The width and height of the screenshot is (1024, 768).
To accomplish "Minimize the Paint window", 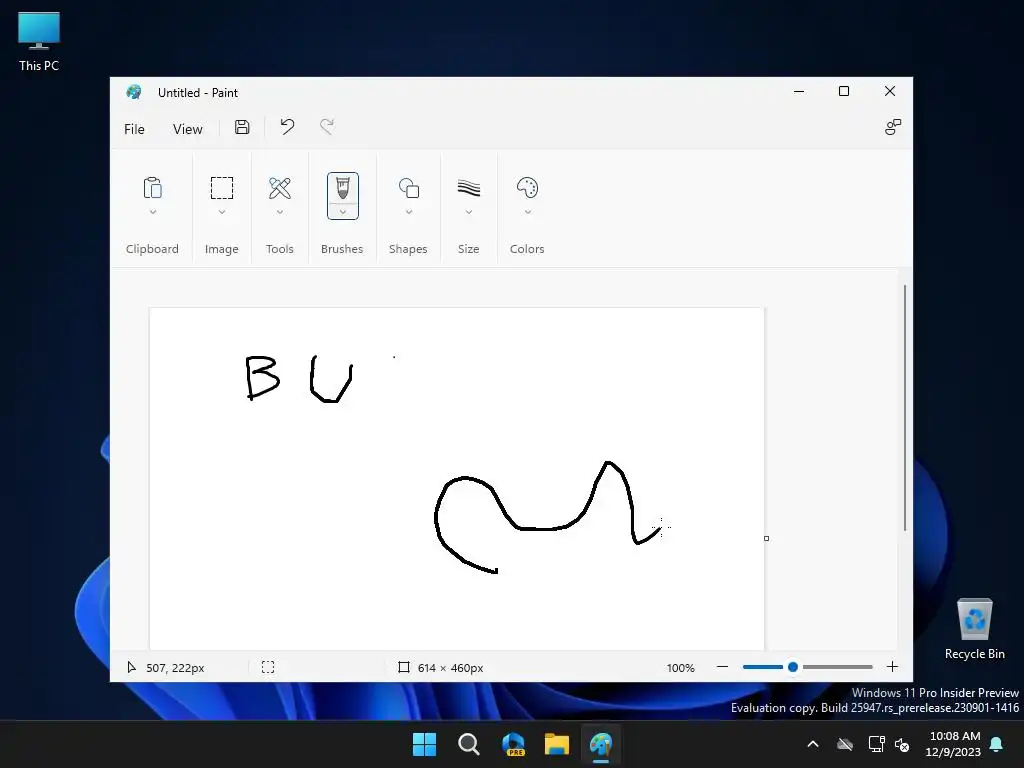I will [x=799, y=91].
